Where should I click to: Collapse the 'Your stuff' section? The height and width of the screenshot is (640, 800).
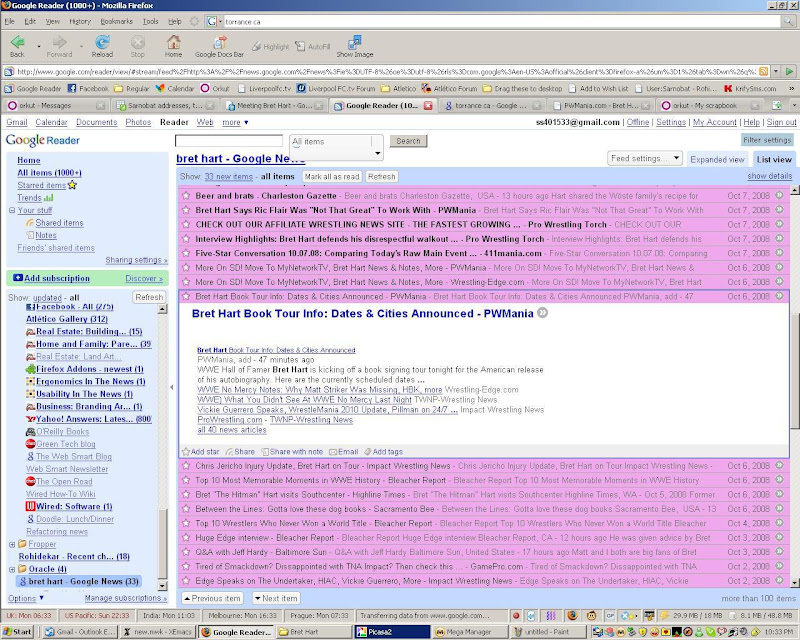12,210
